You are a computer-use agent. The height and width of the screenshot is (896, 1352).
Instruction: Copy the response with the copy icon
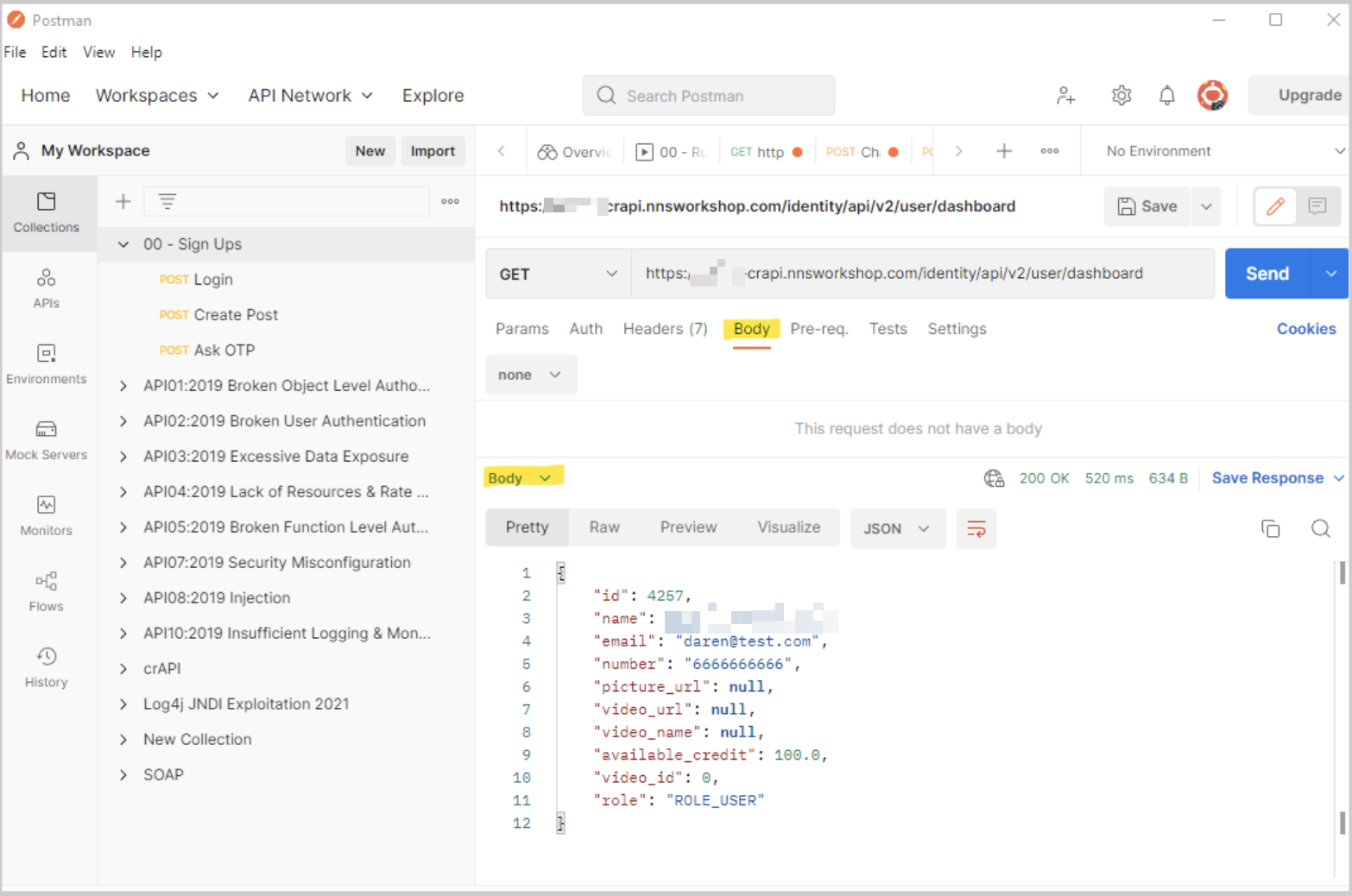[1271, 528]
